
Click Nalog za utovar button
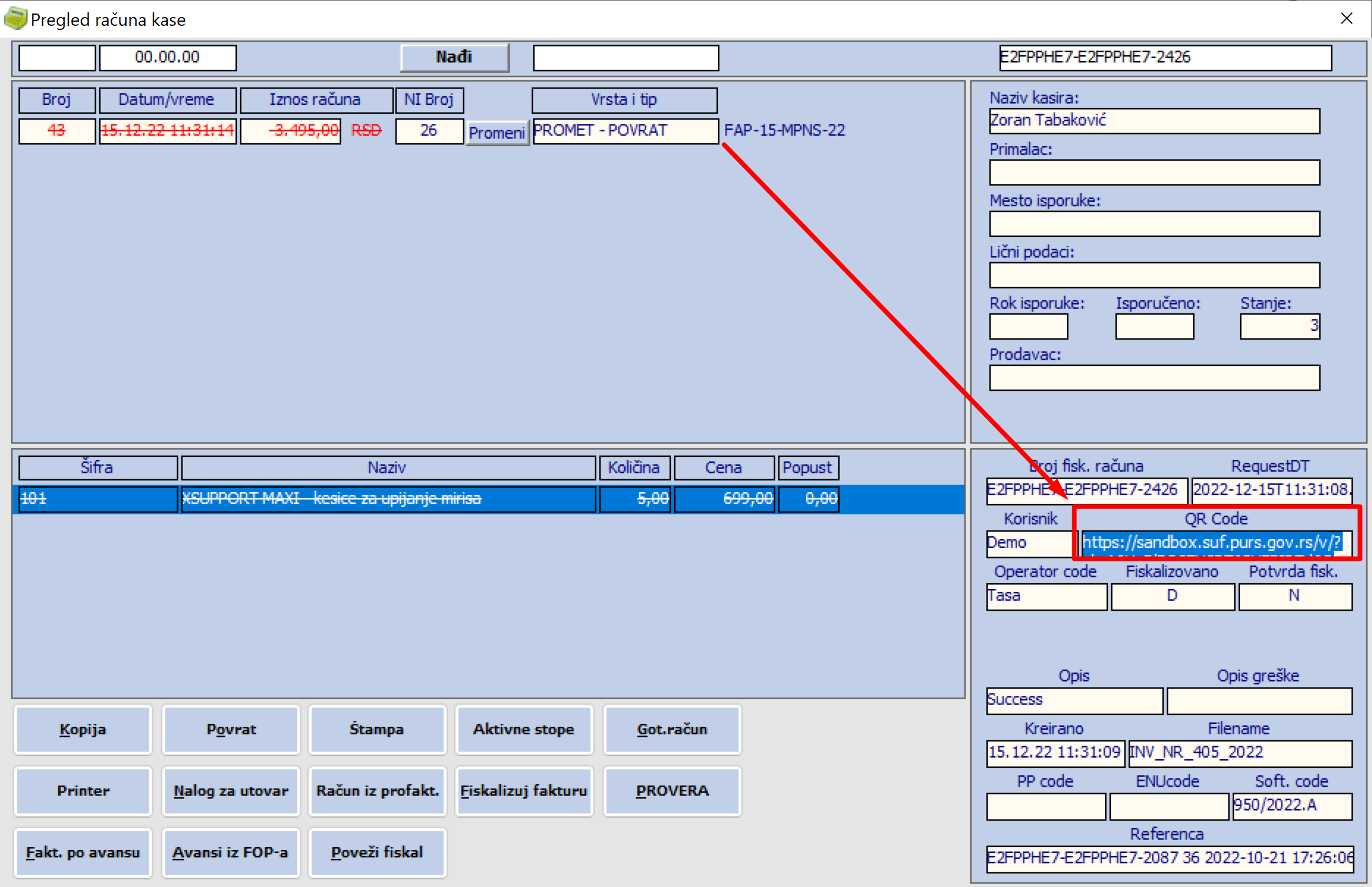[231, 791]
